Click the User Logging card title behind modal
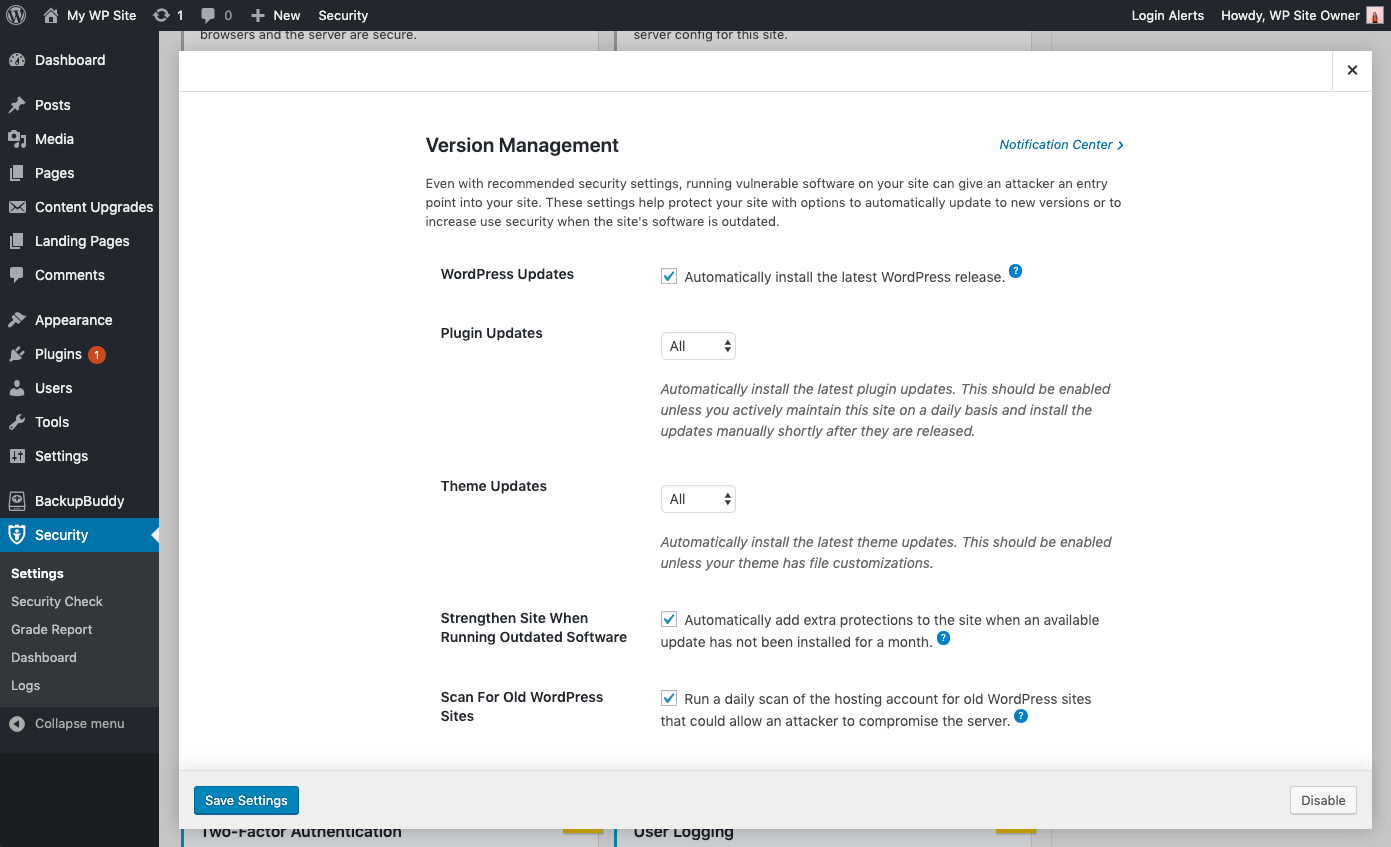1391x847 pixels. click(x=684, y=832)
